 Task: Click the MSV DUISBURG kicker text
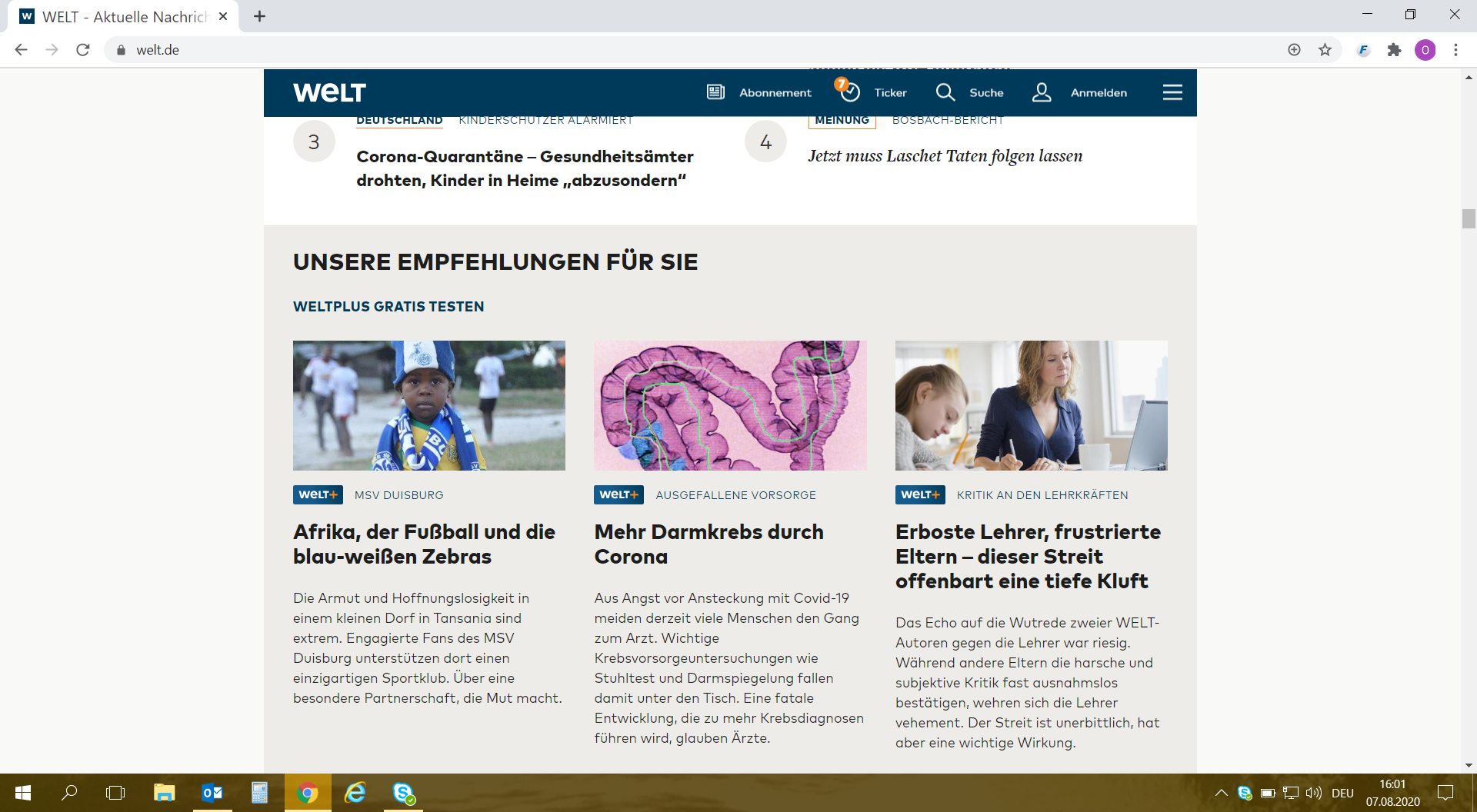(398, 495)
